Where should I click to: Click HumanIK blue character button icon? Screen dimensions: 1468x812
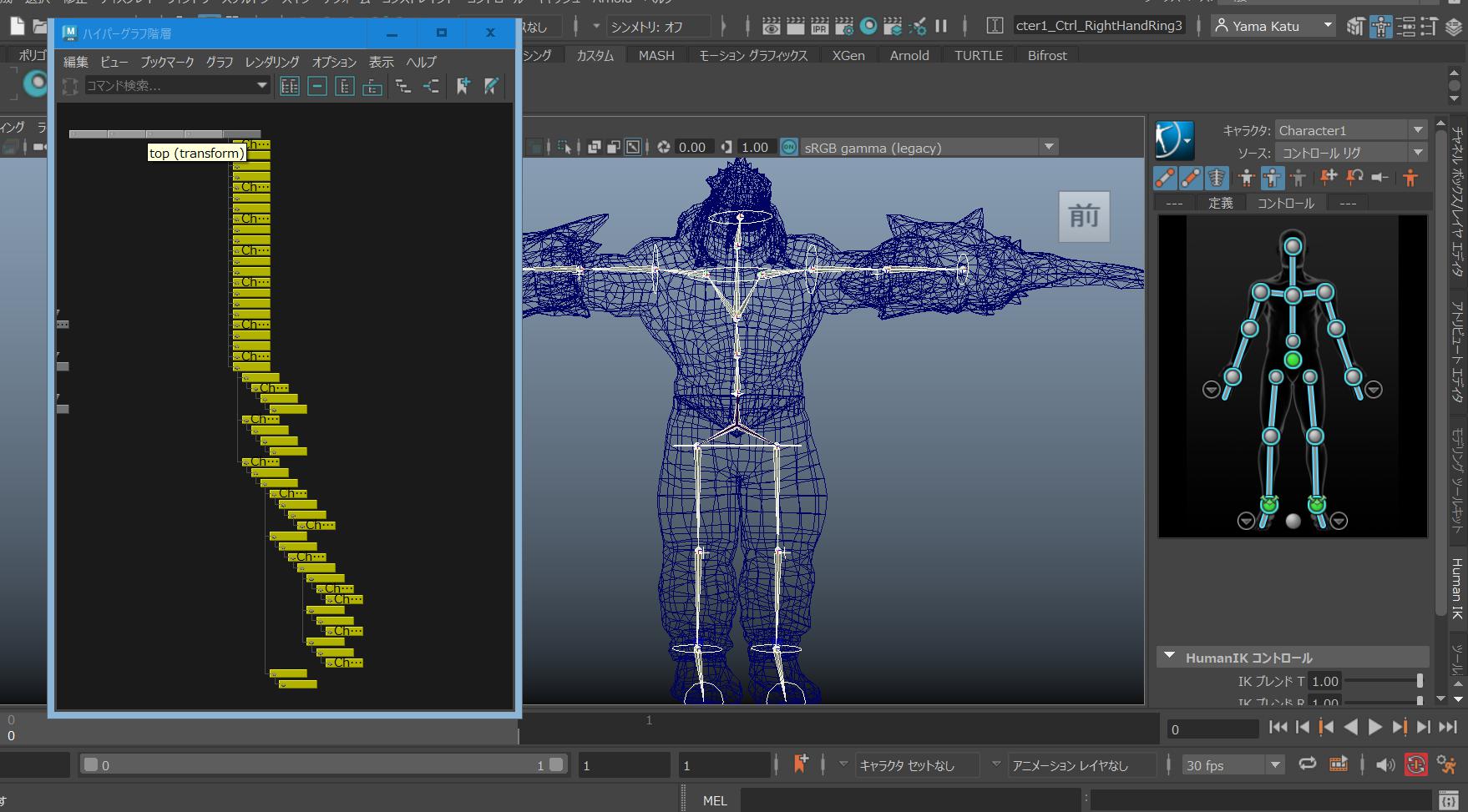[x=1175, y=140]
